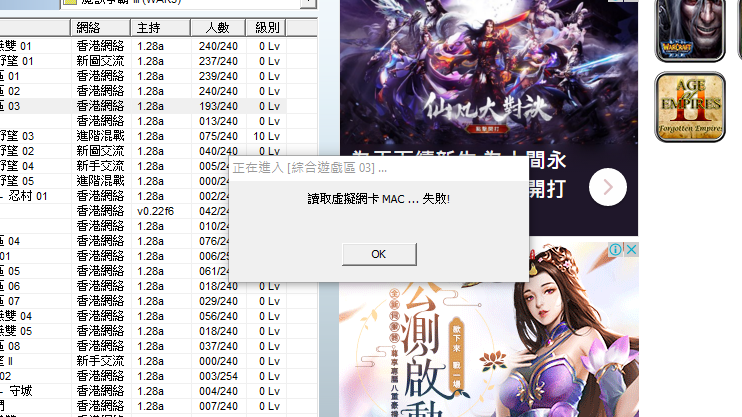Select room row showing 237/240
This screenshot has width=742, height=417.
159,61
